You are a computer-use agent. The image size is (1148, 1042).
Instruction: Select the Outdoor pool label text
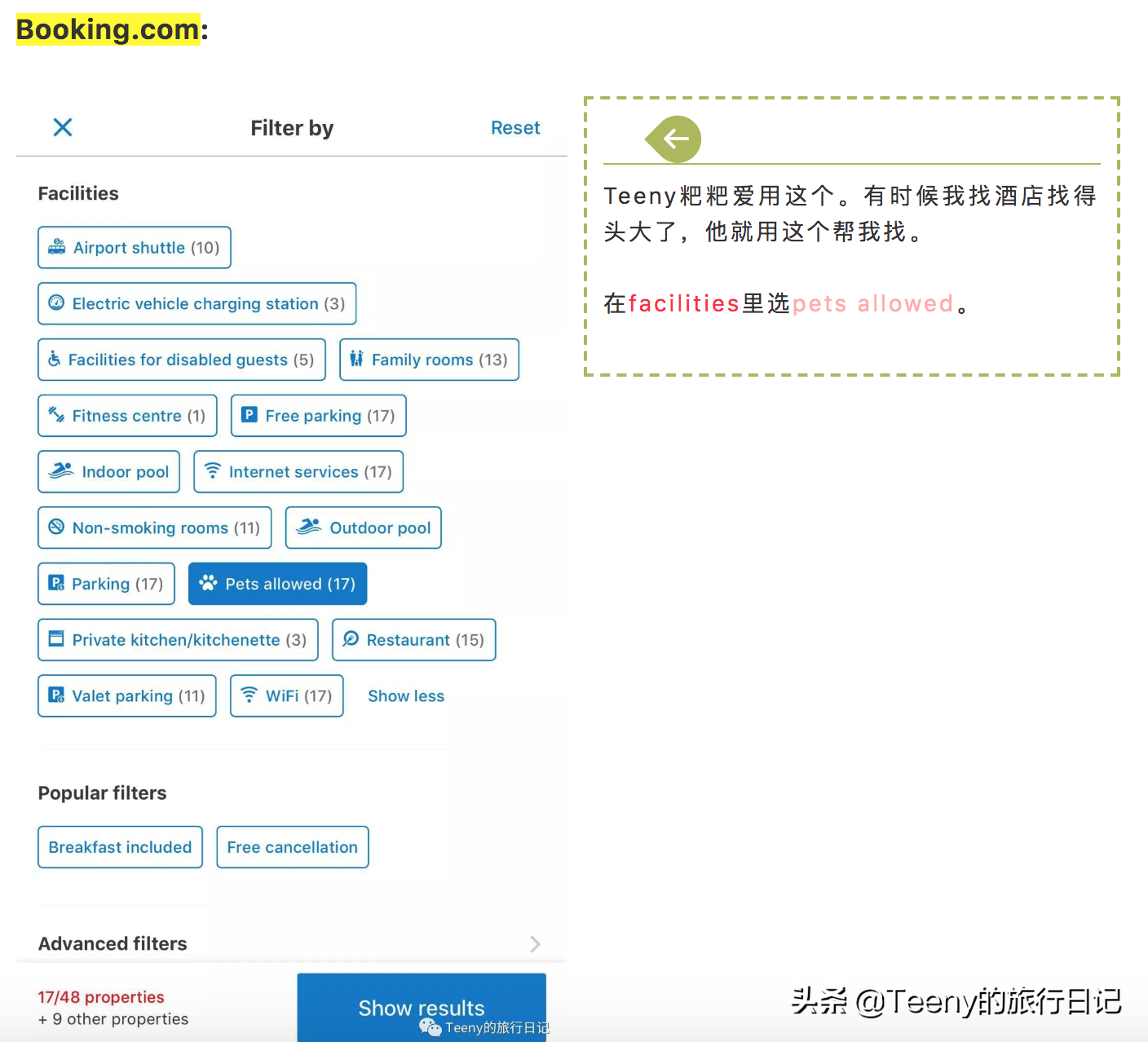click(381, 528)
